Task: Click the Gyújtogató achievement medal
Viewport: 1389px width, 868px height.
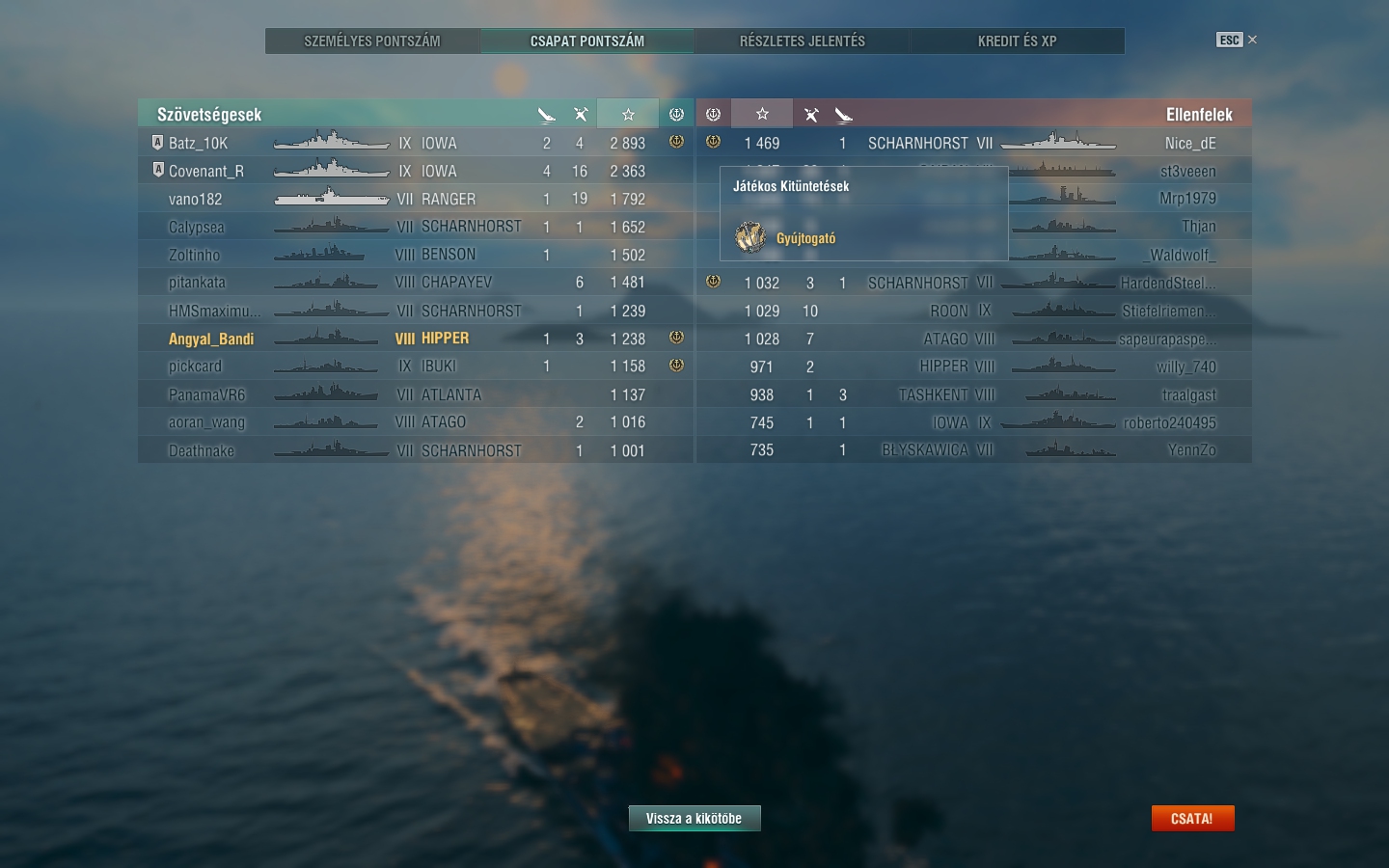Action: click(x=750, y=237)
